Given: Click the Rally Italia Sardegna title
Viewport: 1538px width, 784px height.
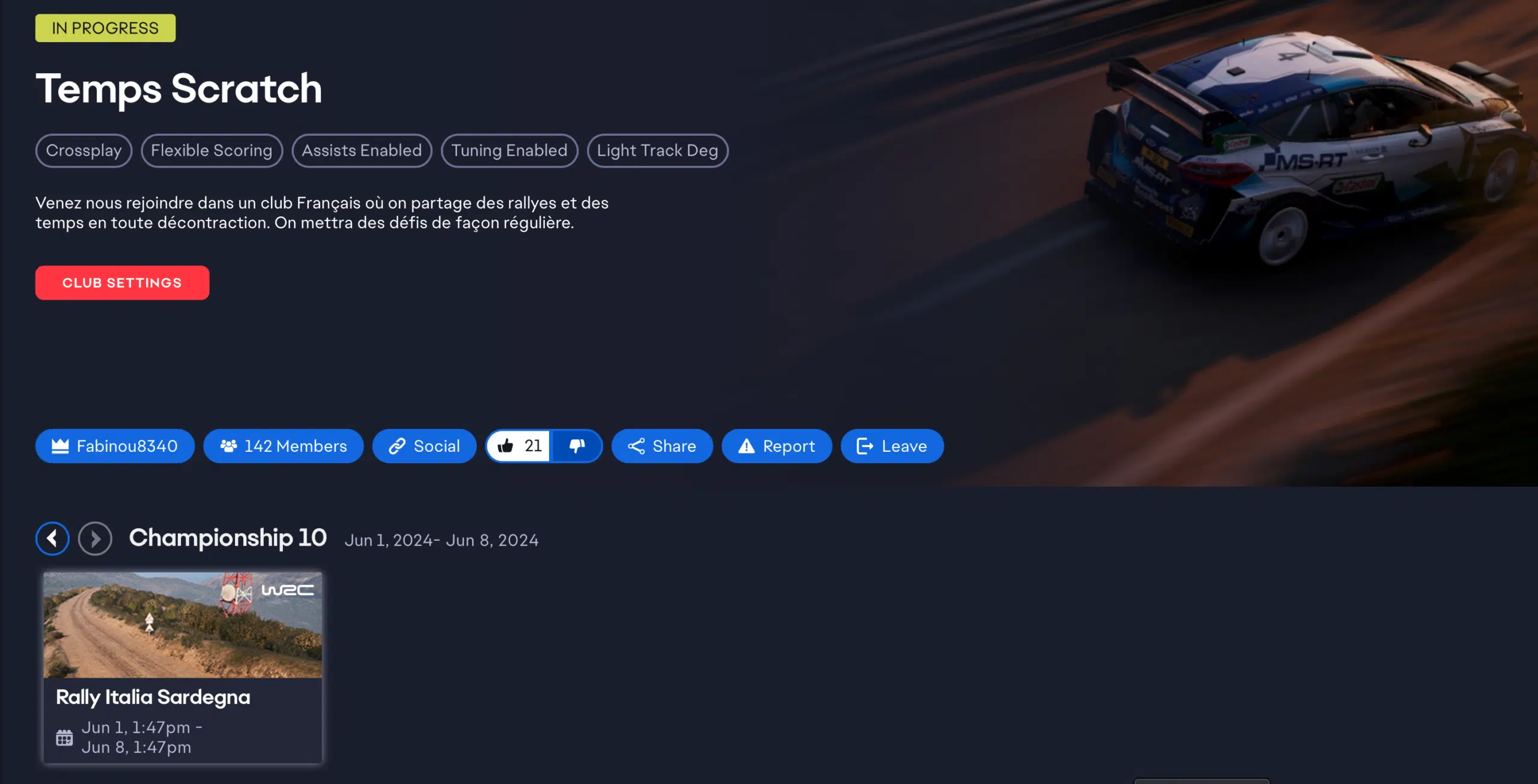Looking at the screenshot, I should click(153, 697).
